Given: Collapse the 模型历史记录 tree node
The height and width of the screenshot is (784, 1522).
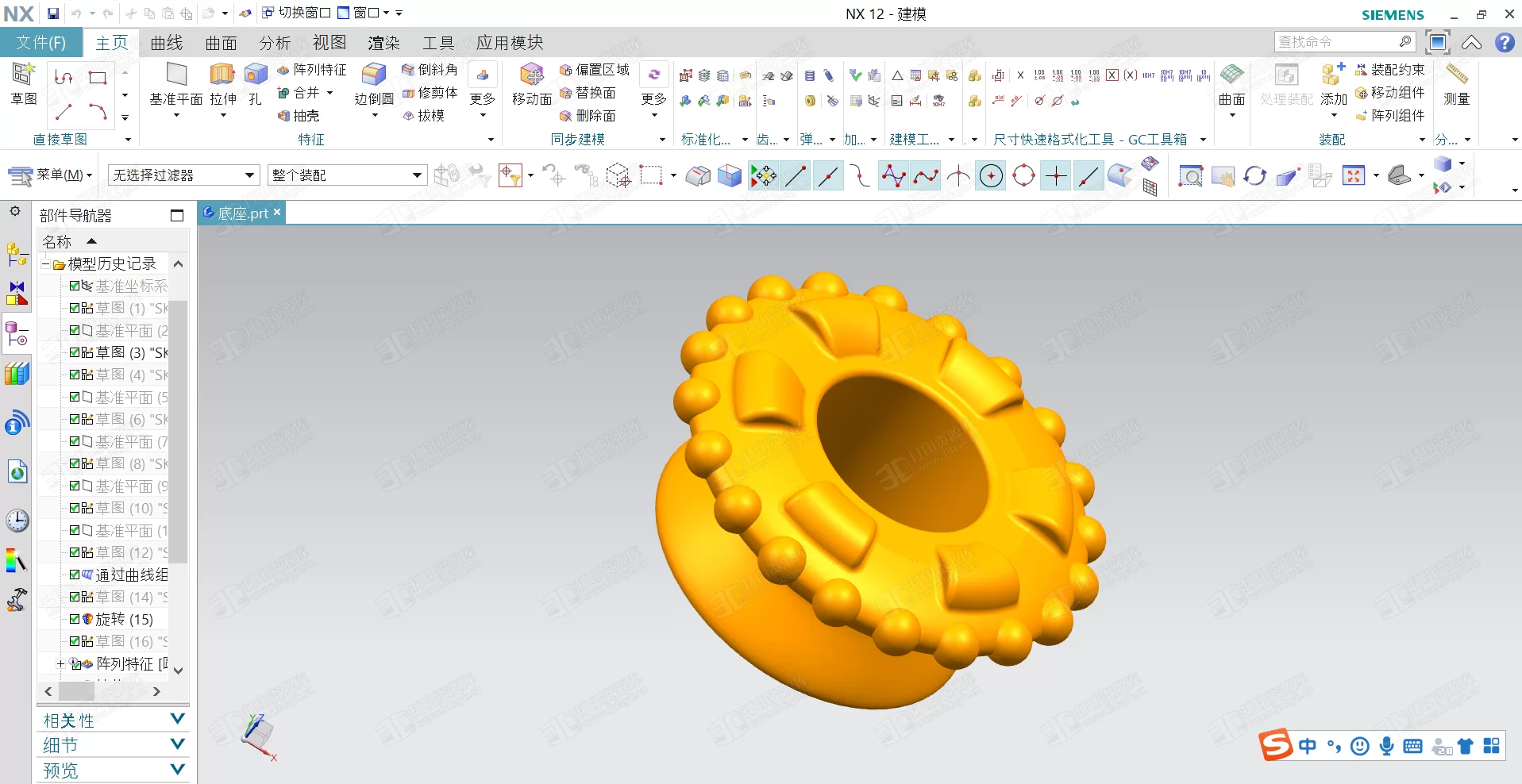Looking at the screenshot, I should pyautogui.click(x=45, y=264).
